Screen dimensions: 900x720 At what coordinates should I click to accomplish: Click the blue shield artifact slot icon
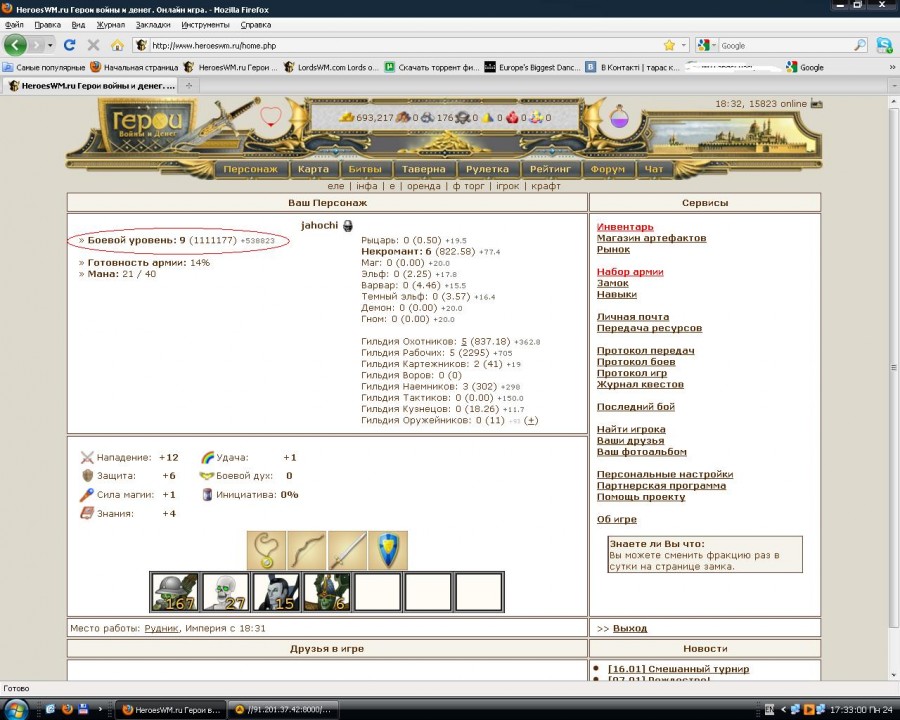pyautogui.click(x=387, y=550)
